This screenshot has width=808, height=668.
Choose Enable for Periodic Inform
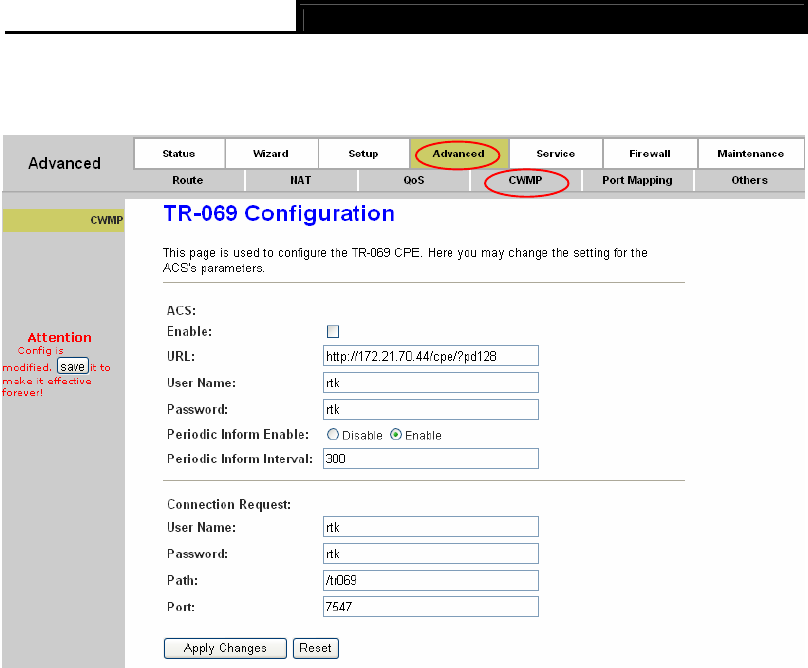click(396, 435)
